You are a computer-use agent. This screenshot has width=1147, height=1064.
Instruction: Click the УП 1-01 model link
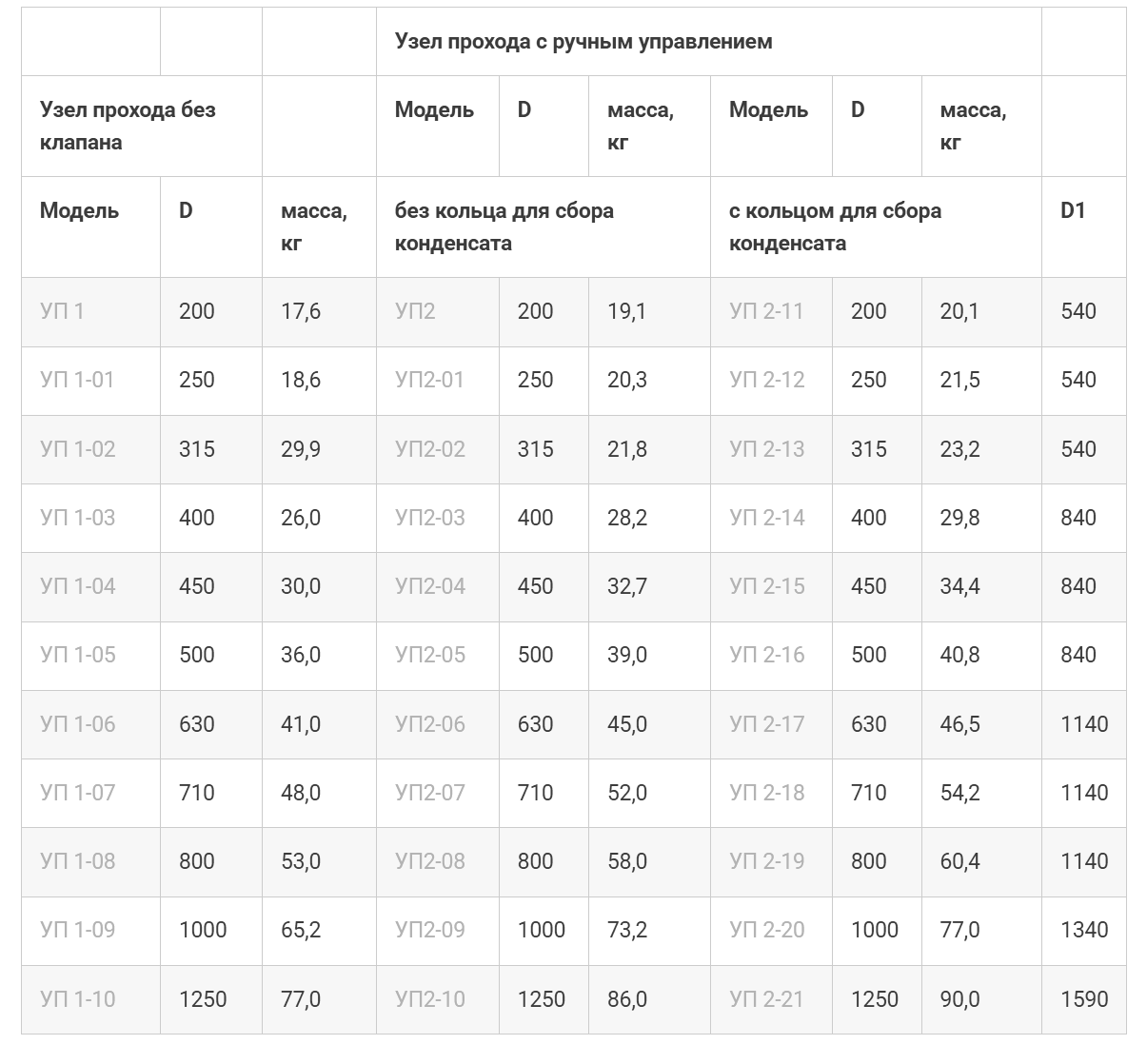(x=77, y=380)
